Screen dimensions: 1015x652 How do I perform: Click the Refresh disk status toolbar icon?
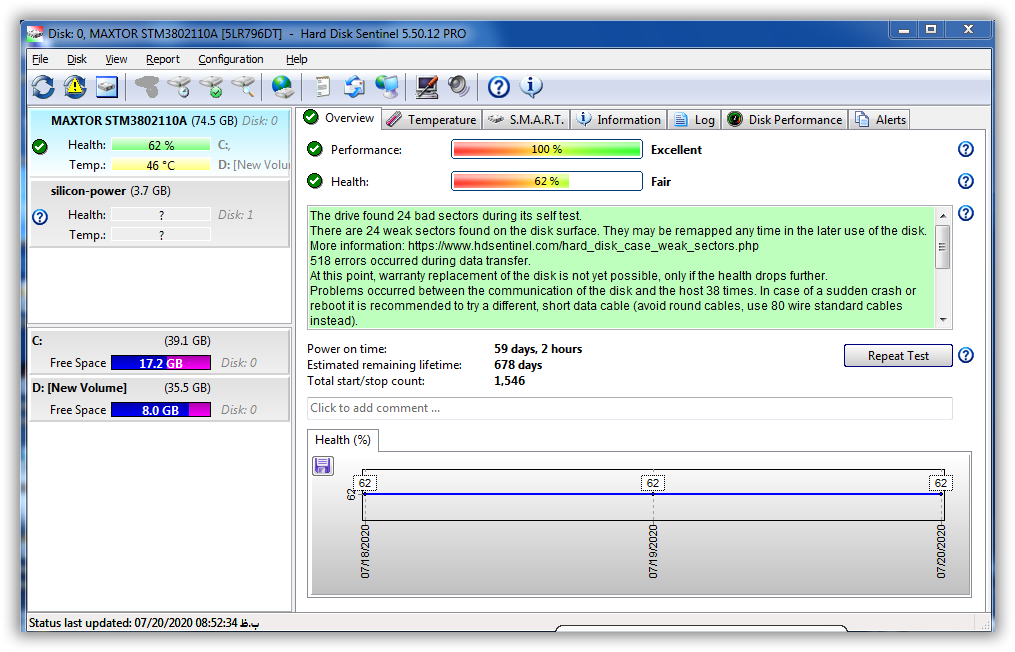click(x=43, y=87)
